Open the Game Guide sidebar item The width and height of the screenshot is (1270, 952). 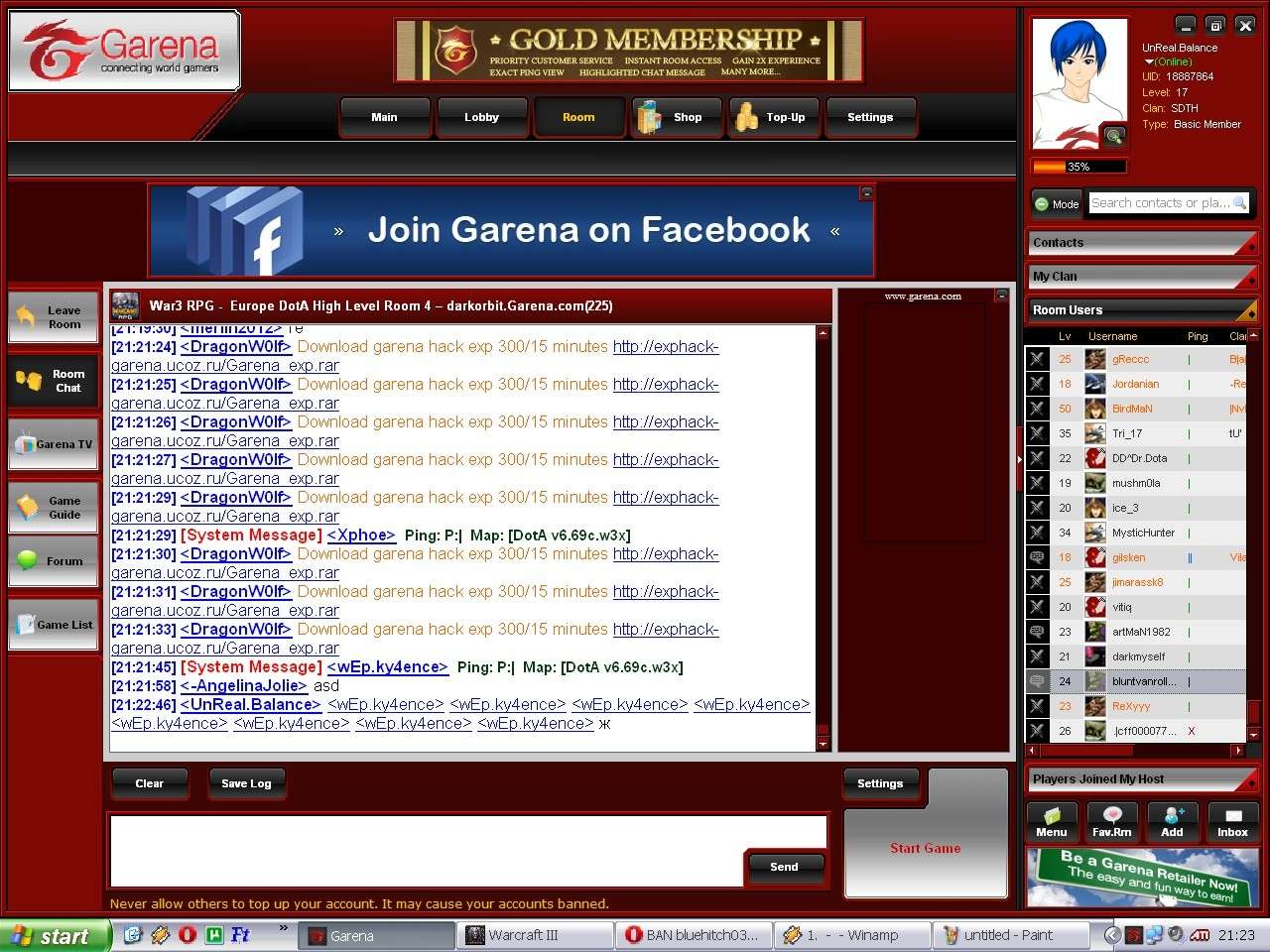(x=54, y=507)
